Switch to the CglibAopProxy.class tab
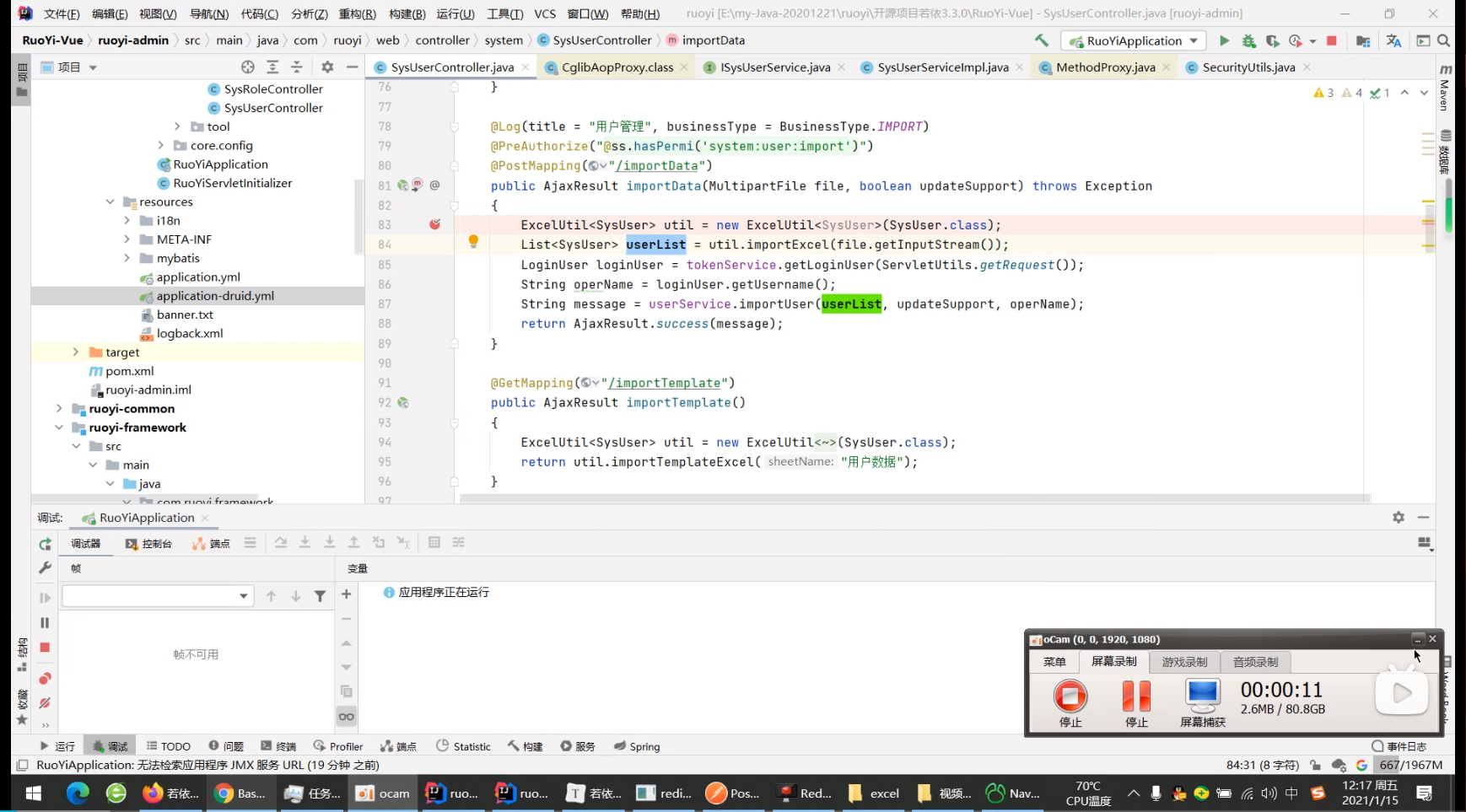This screenshot has height=812, width=1466. point(617,67)
